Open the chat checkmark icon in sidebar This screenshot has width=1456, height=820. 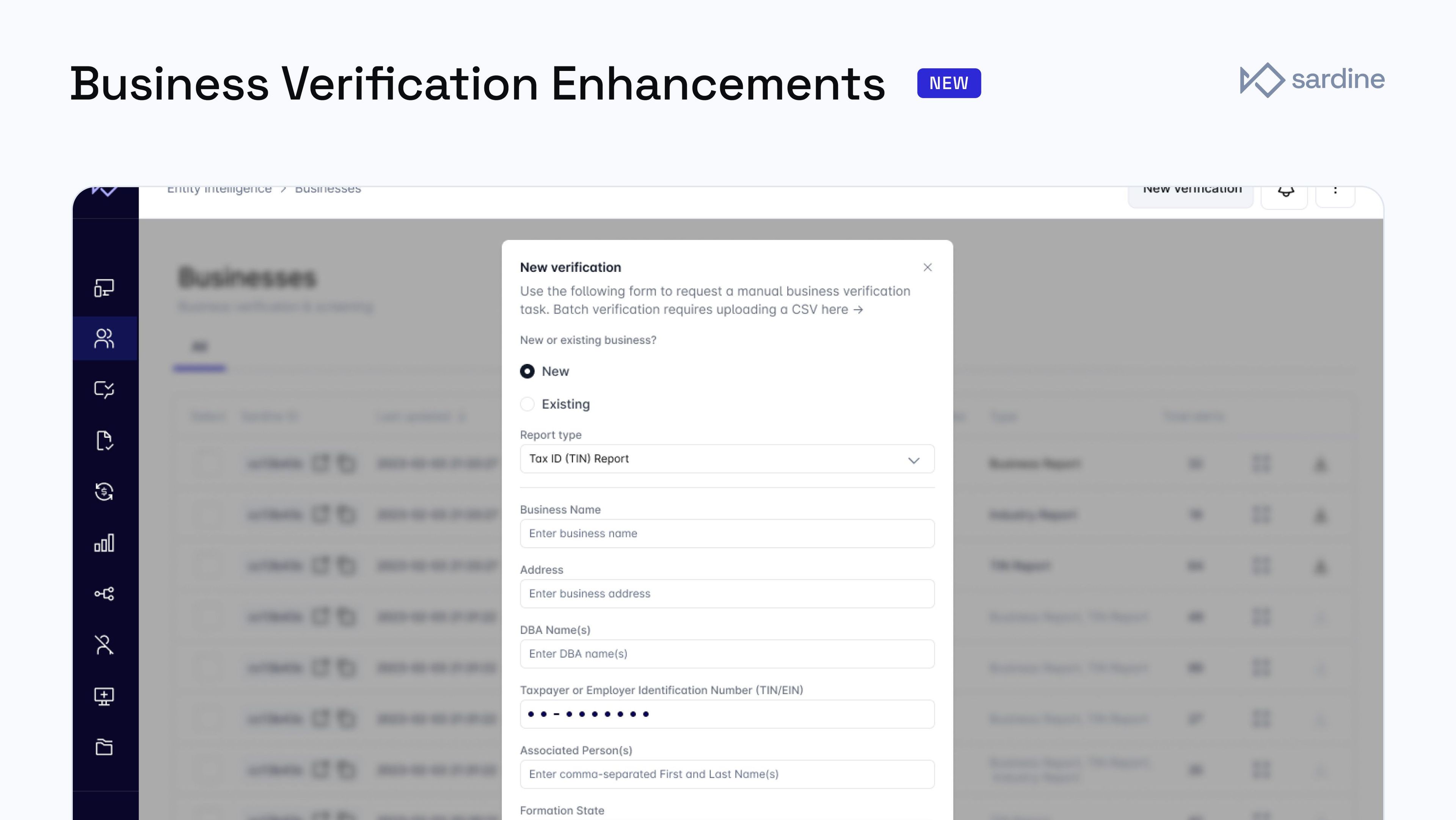[x=104, y=389]
